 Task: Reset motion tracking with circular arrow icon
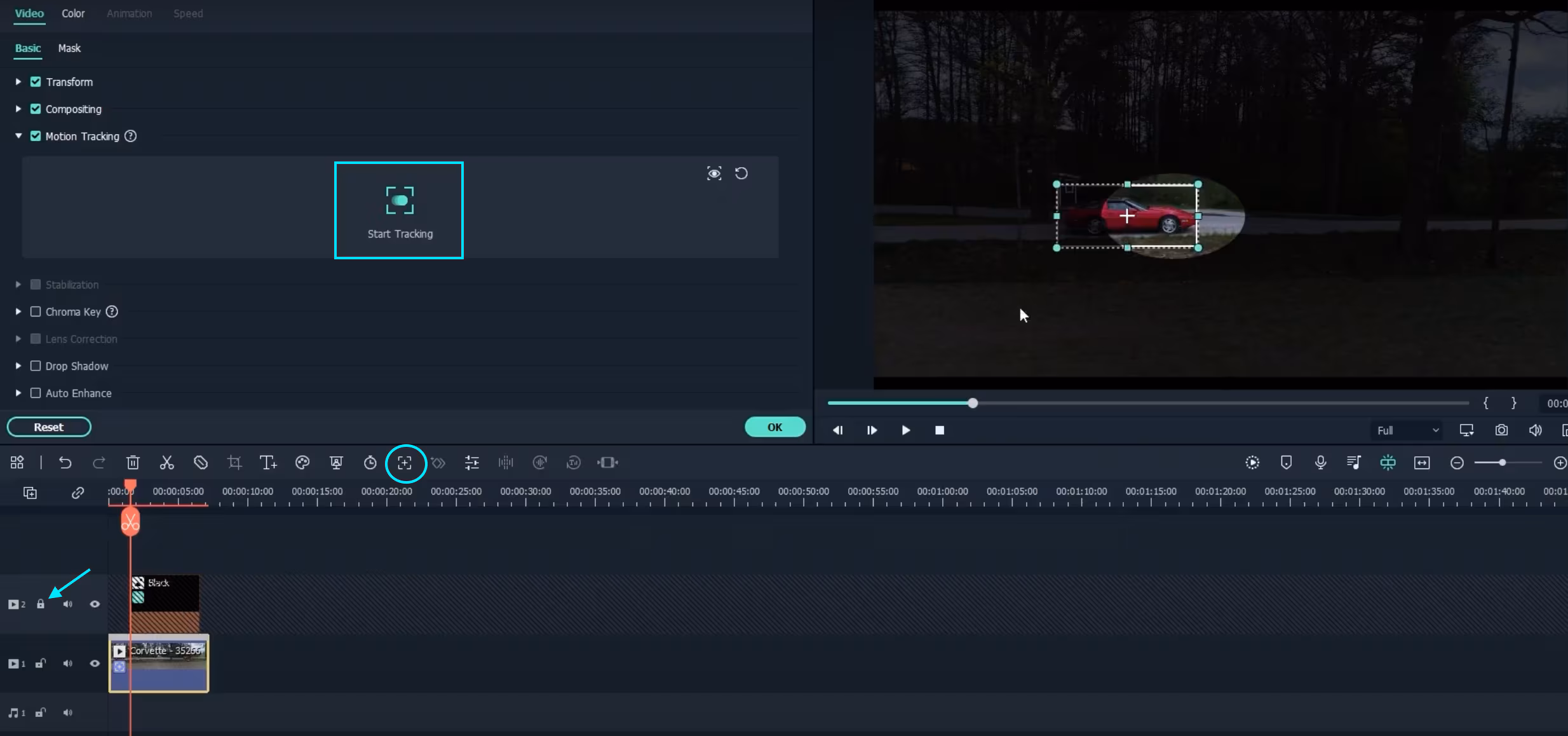tap(741, 174)
